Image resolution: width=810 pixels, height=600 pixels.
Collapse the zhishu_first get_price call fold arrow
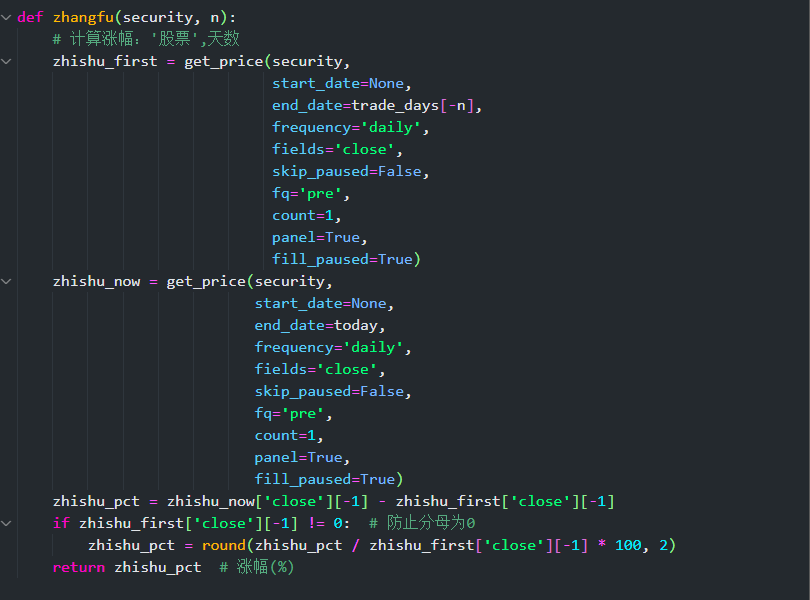tap(6, 61)
